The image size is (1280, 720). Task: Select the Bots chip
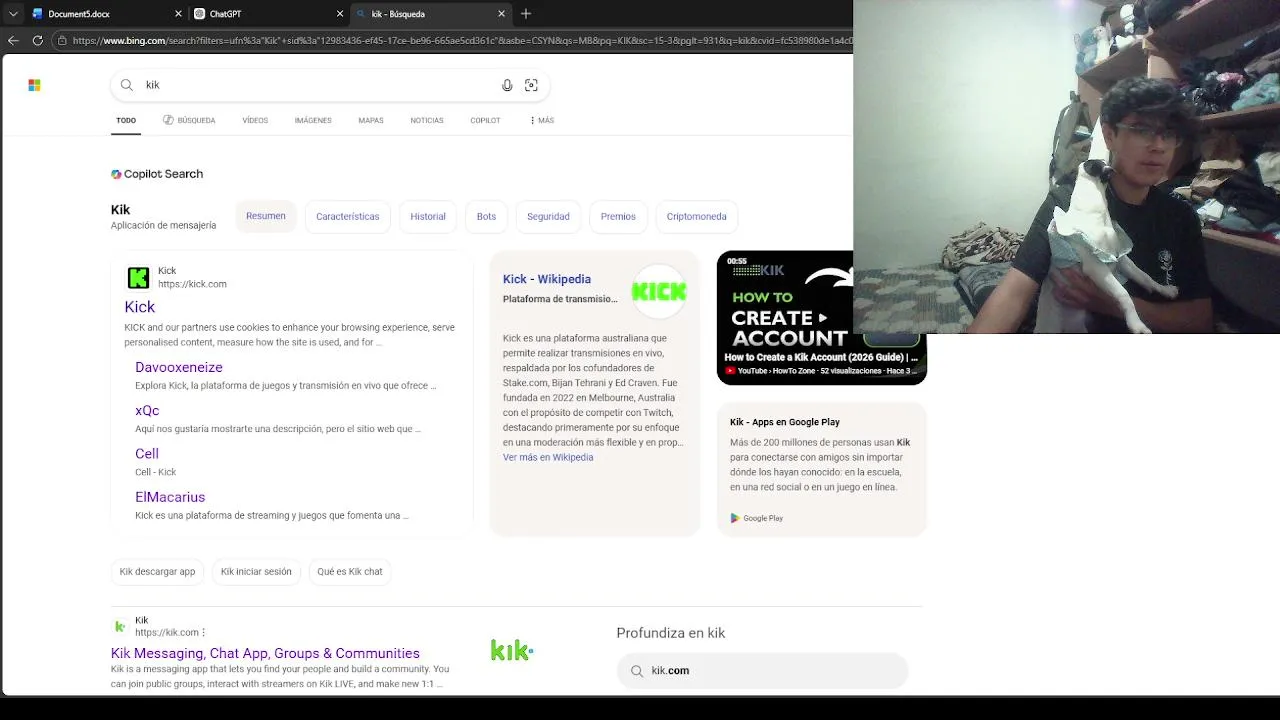click(x=486, y=216)
